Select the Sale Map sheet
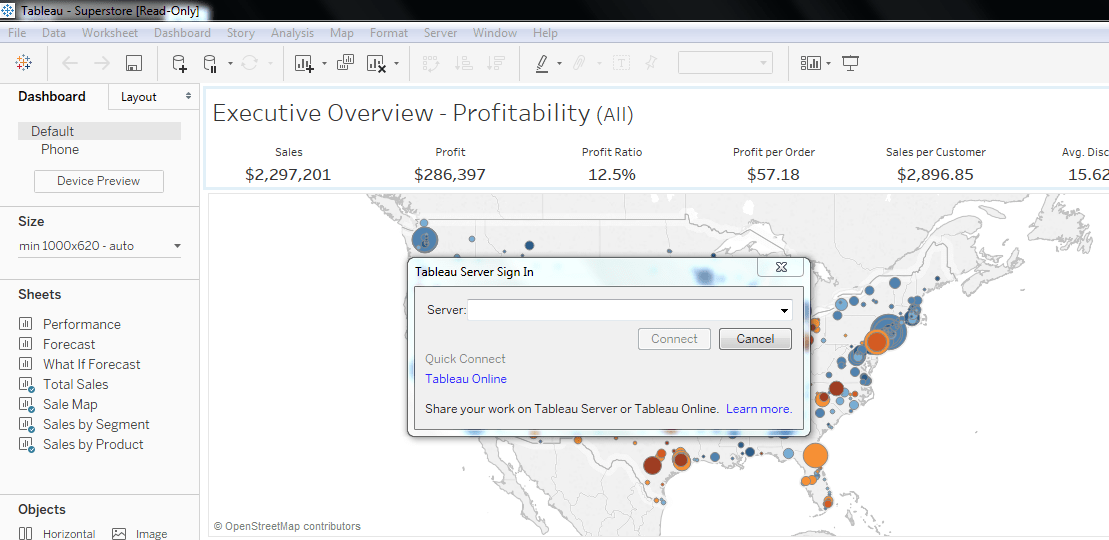This screenshot has height=540, width=1109. point(70,405)
